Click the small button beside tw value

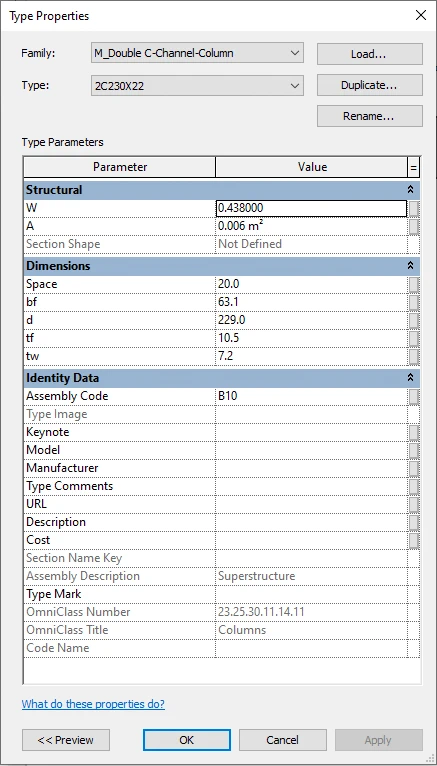click(x=414, y=357)
